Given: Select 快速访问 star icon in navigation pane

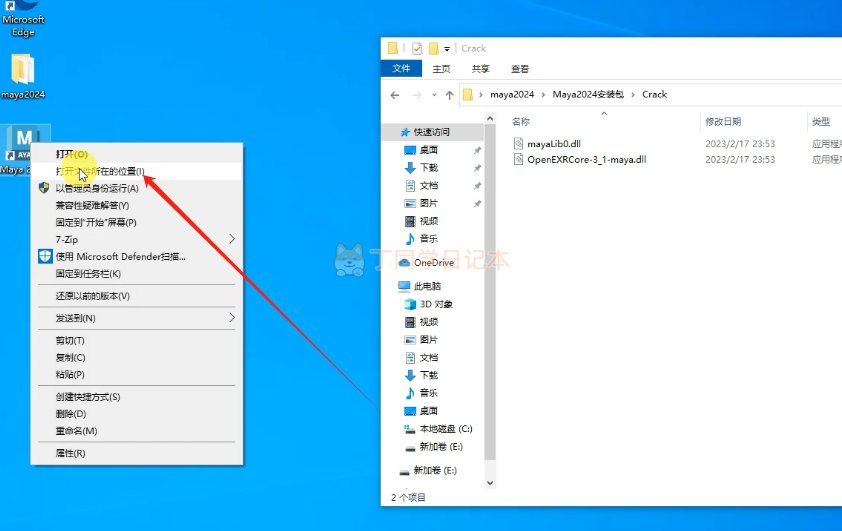Looking at the screenshot, I should coord(405,132).
